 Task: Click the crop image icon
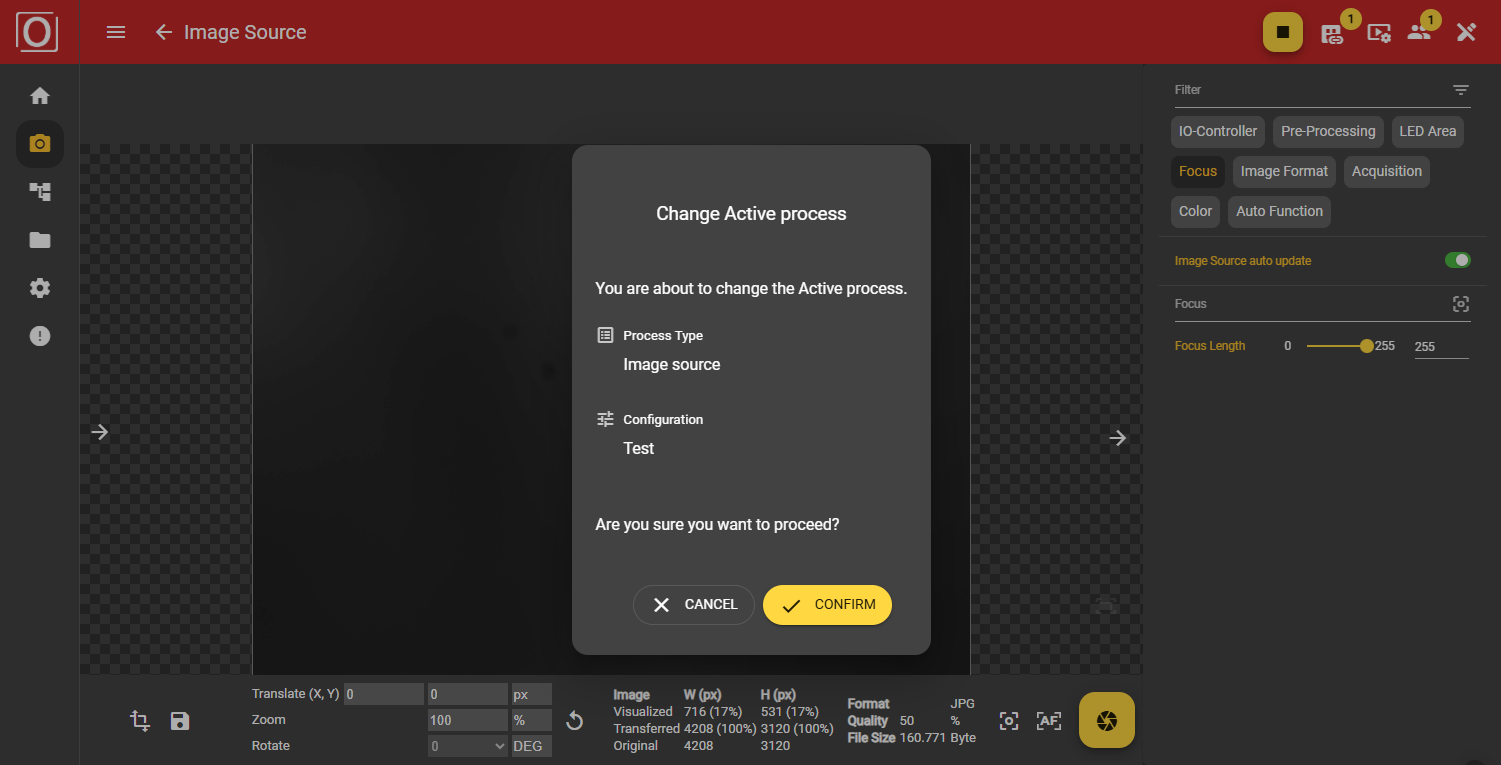tap(140, 720)
